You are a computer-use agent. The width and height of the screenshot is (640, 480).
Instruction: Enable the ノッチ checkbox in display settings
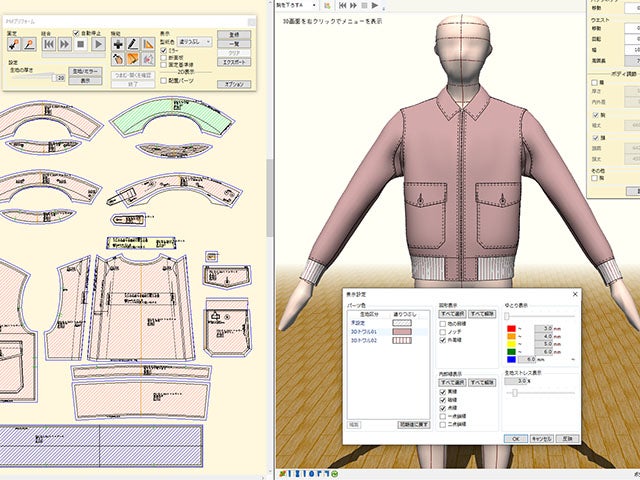[443, 332]
